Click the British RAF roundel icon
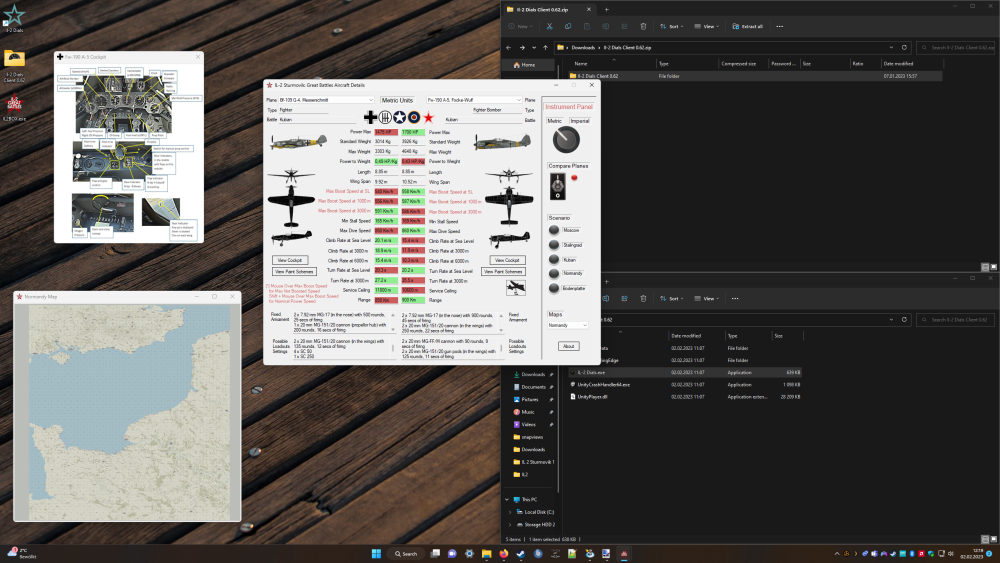This screenshot has width=1000, height=563. pyautogui.click(x=414, y=117)
